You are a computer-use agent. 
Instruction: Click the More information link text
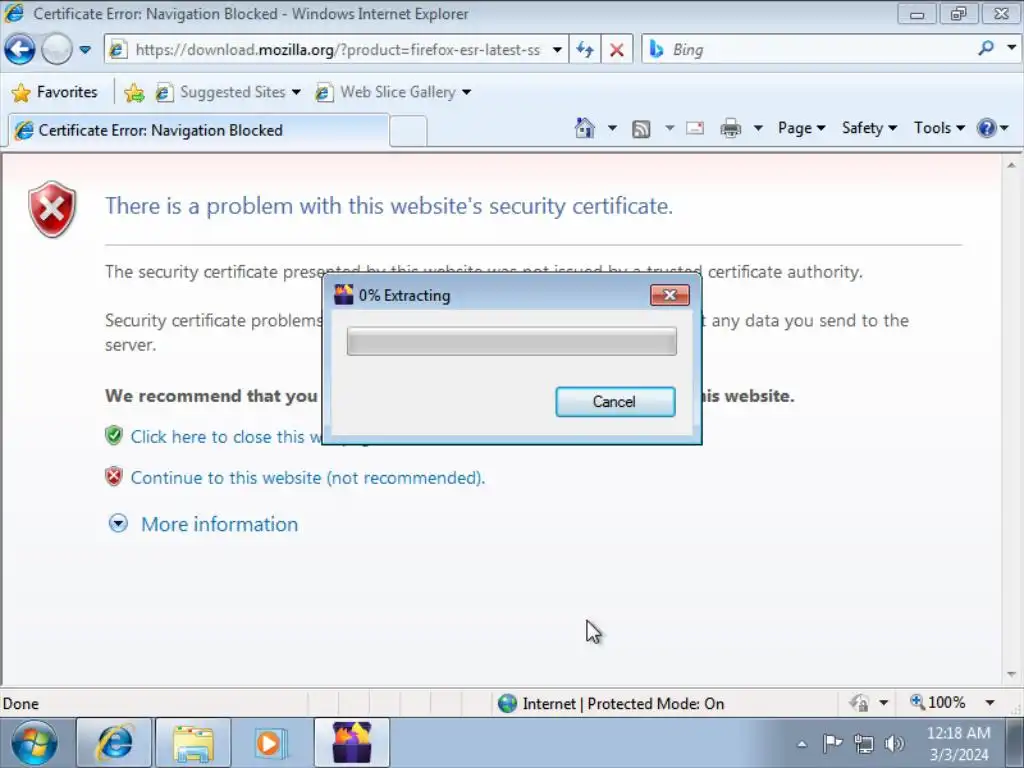(219, 524)
